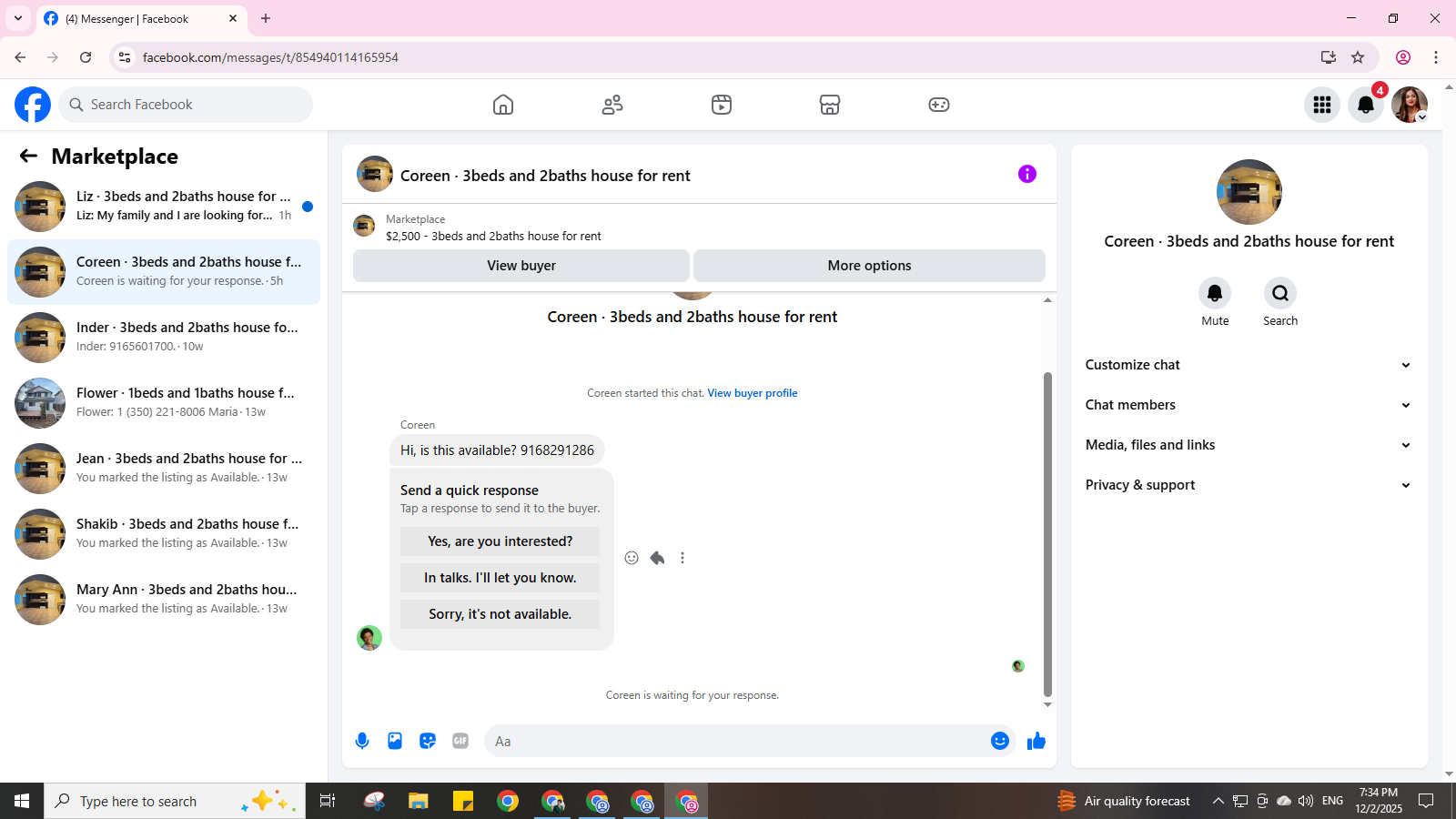Open more options for Coreen's message

coord(682,558)
